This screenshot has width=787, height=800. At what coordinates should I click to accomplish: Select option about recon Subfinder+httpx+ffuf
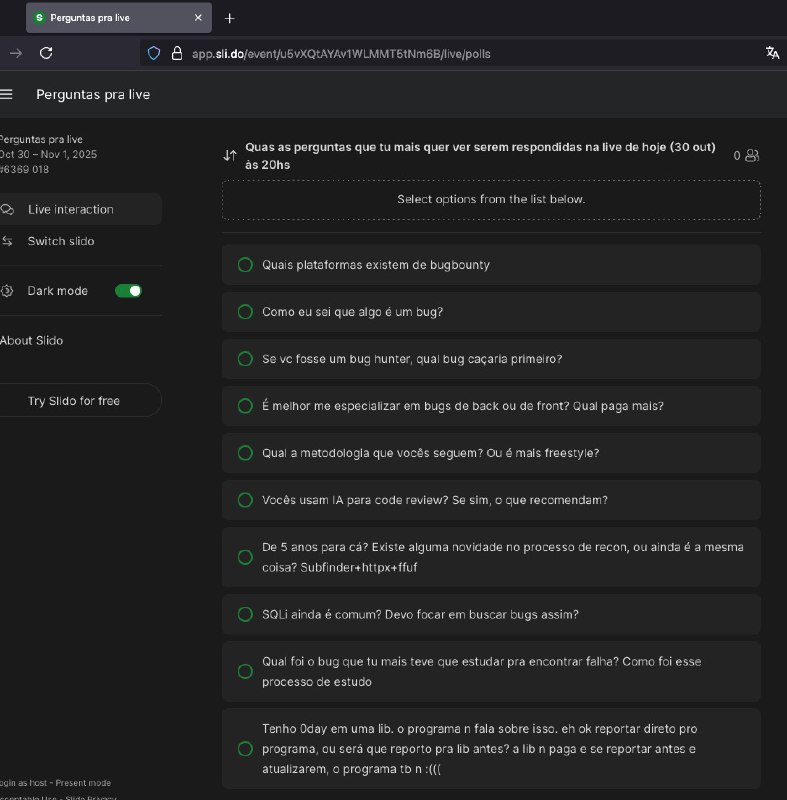[491, 557]
